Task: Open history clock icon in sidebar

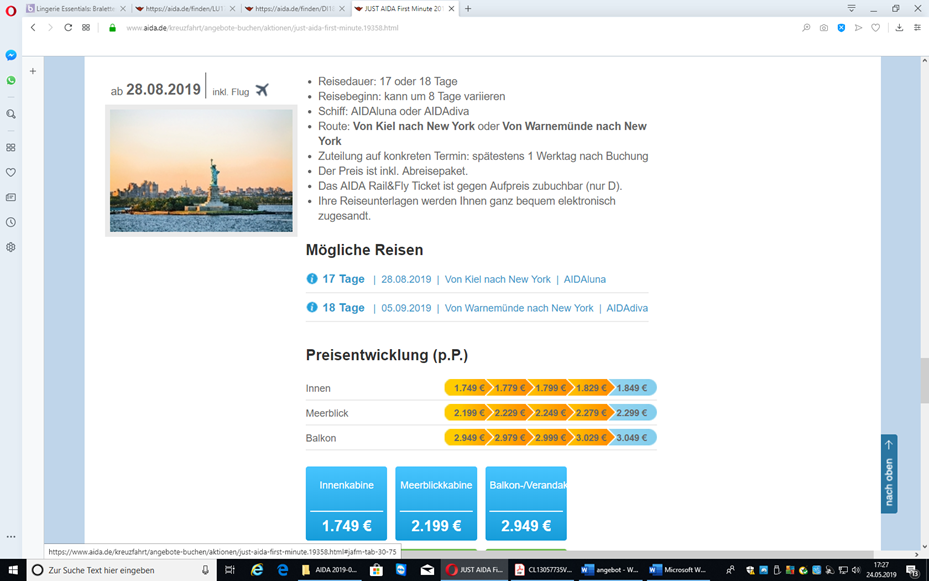Action: pyautogui.click(x=11, y=222)
